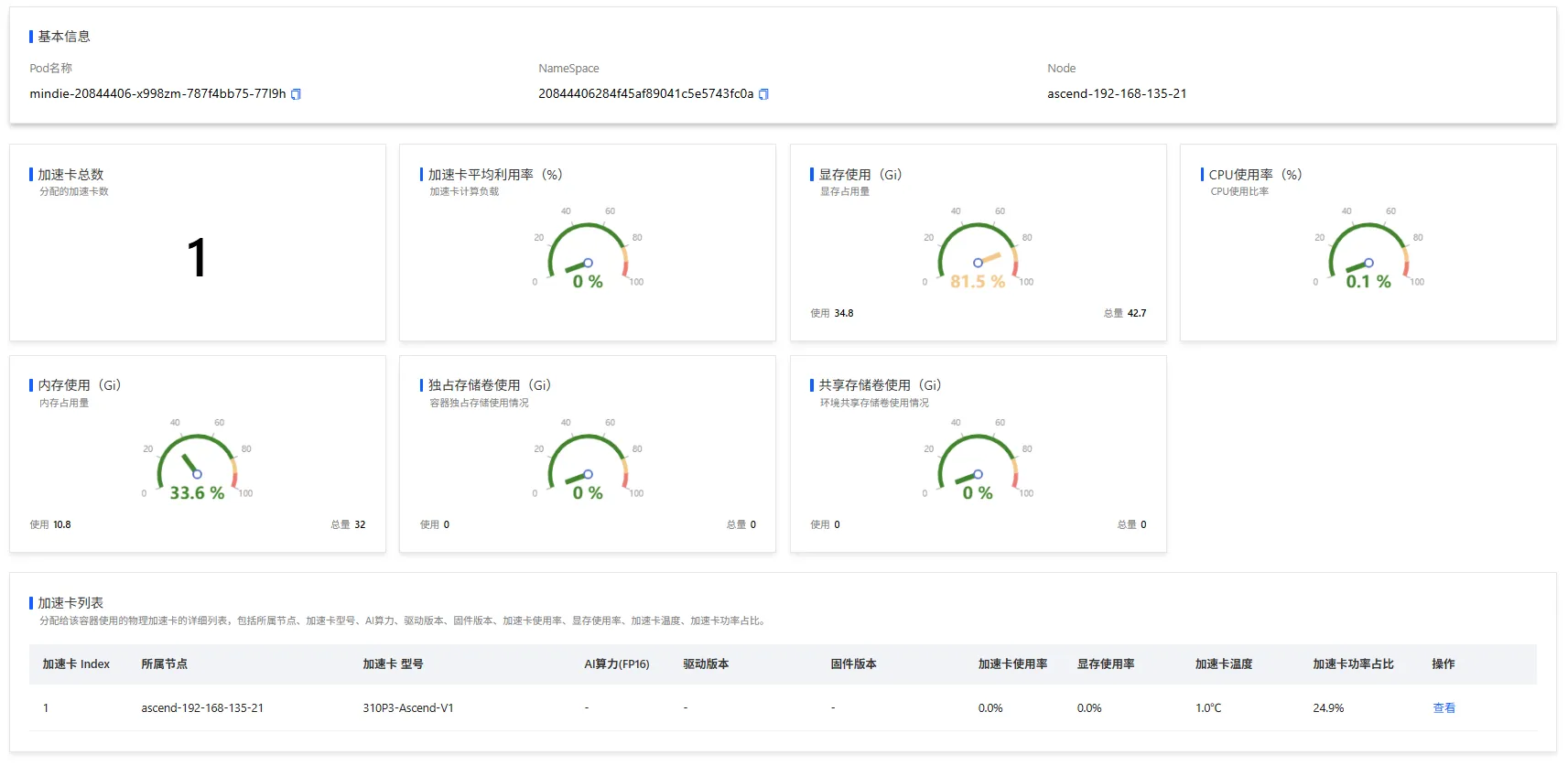Copy the Pod name with the copy icon
This screenshot has width=1568, height=766.
tap(296, 94)
